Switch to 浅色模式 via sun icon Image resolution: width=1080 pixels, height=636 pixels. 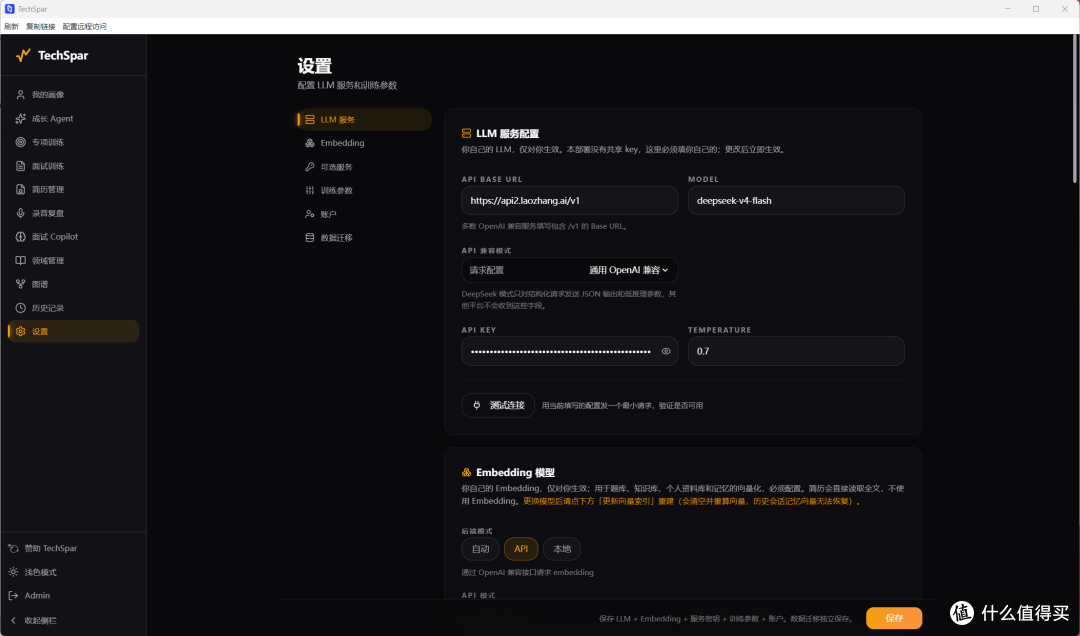point(13,572)
